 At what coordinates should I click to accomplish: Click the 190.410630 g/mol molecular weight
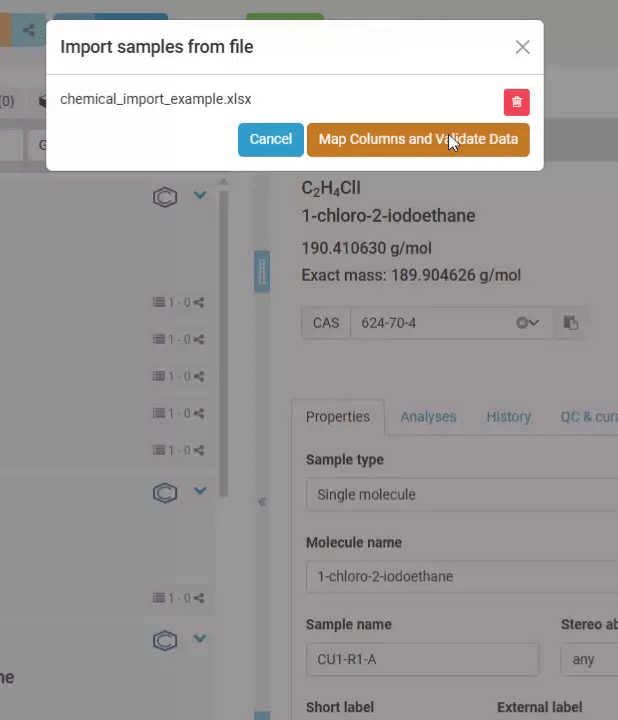coord(366,248)
